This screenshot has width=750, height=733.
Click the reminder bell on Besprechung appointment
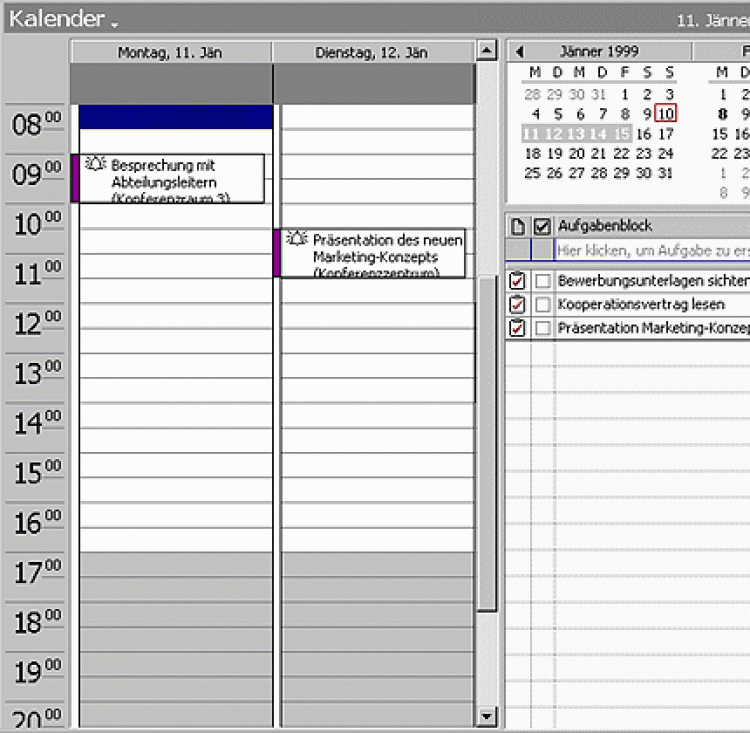pos(96,165)
